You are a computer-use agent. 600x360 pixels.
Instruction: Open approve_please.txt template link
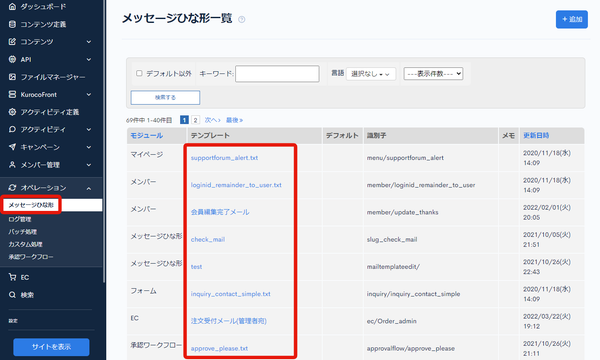219,349
